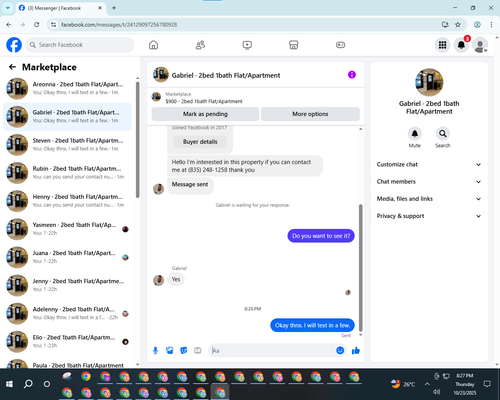
Task: Open the Windows notification center
Action: (487, 384)
